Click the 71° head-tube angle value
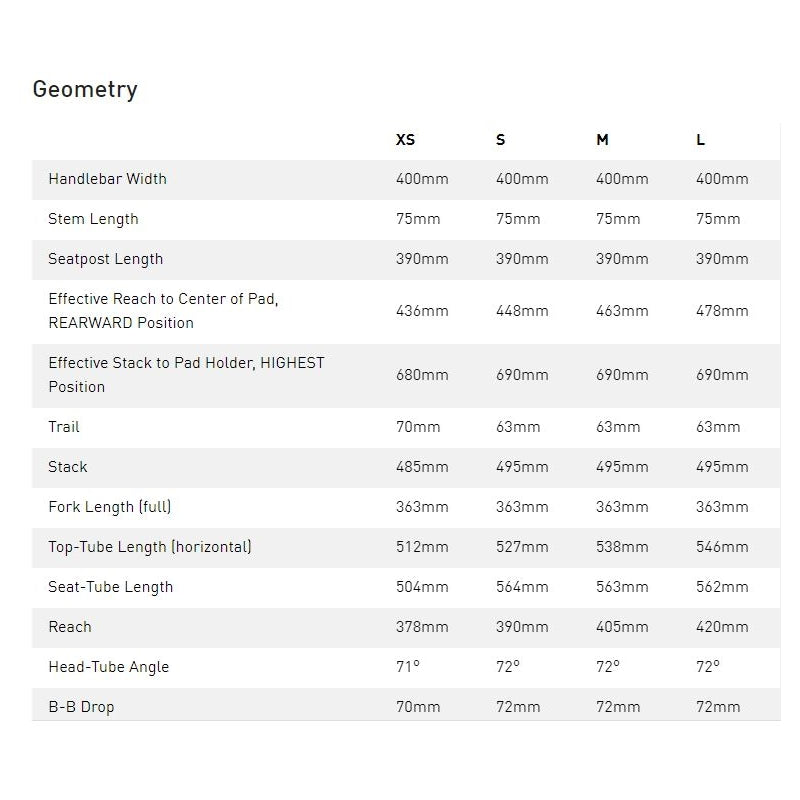 (407, 667)
